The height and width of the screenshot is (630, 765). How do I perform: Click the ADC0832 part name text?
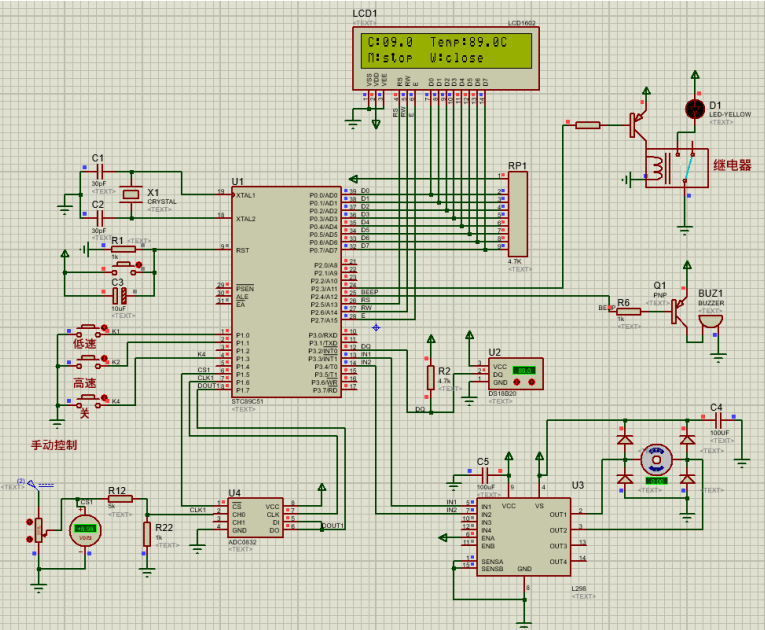(x=242, y=542)
